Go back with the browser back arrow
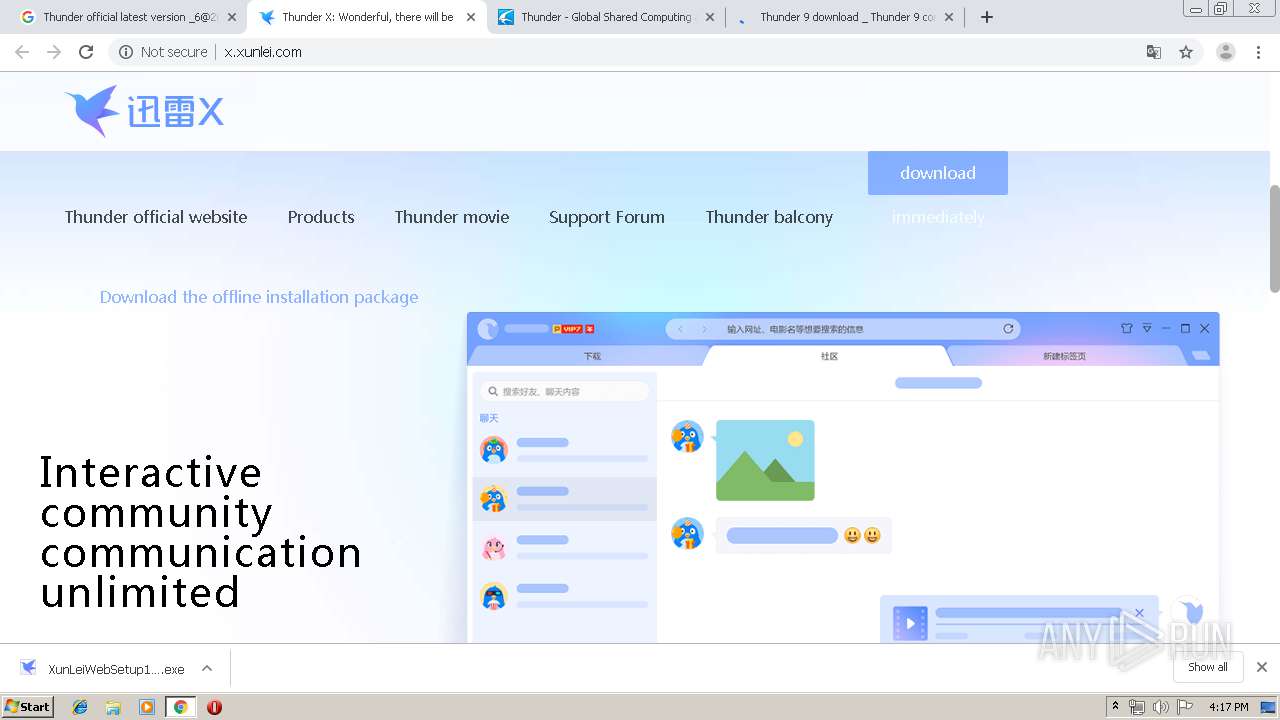The width and height of the screenshot is (1280, 720). coord(22,52)
